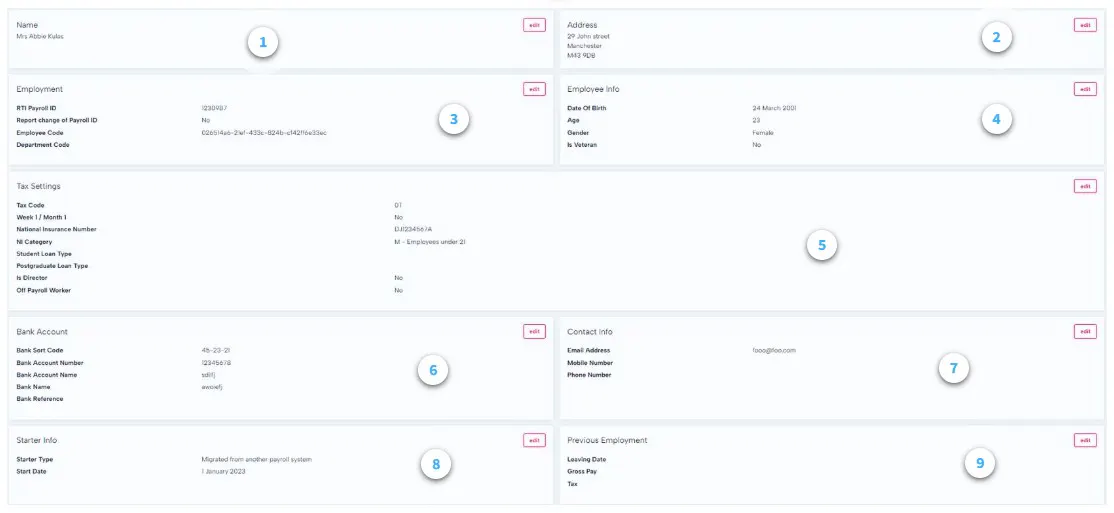Viewport: 1114px width, 513px height.
Task: Click the 'Off Payroll Worker' label
Action: coord(43,290)
